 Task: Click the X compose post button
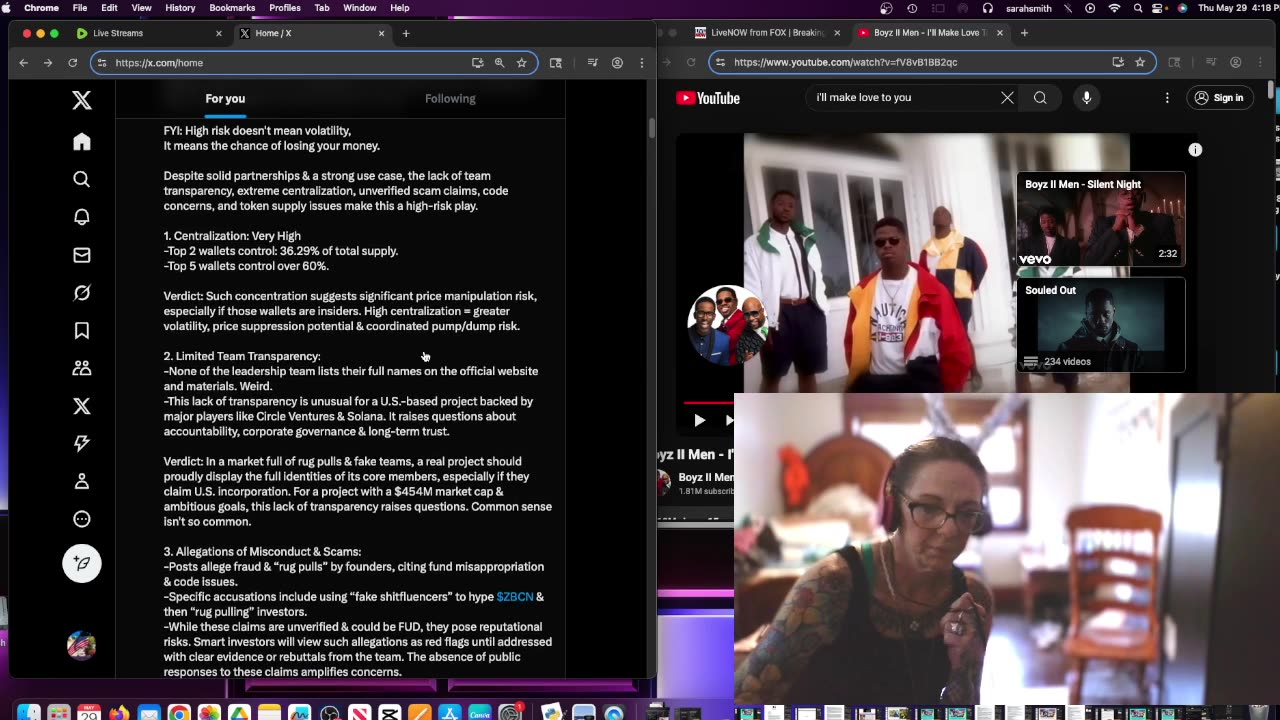point(82,563)
